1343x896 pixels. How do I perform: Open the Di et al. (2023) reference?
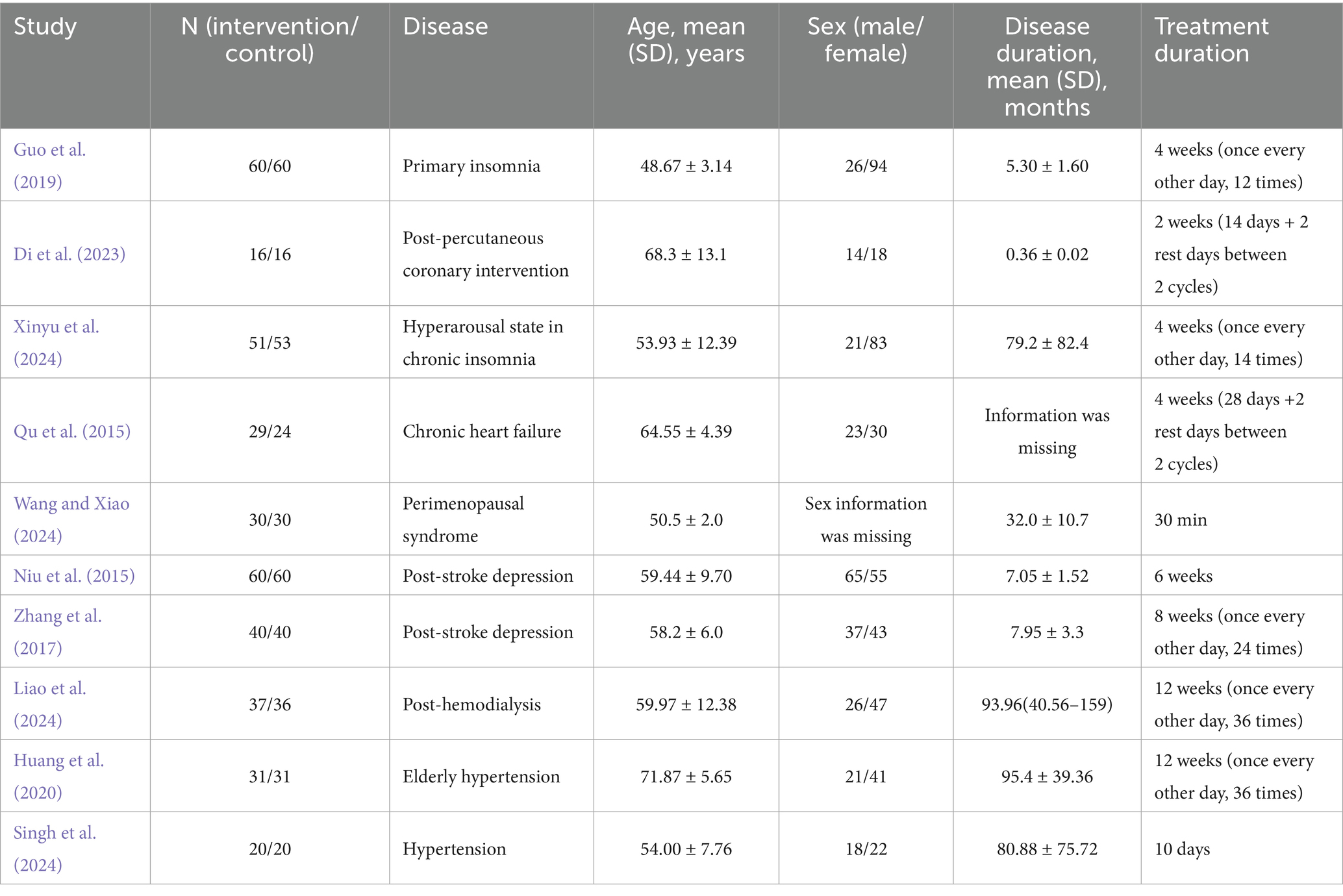69,254
